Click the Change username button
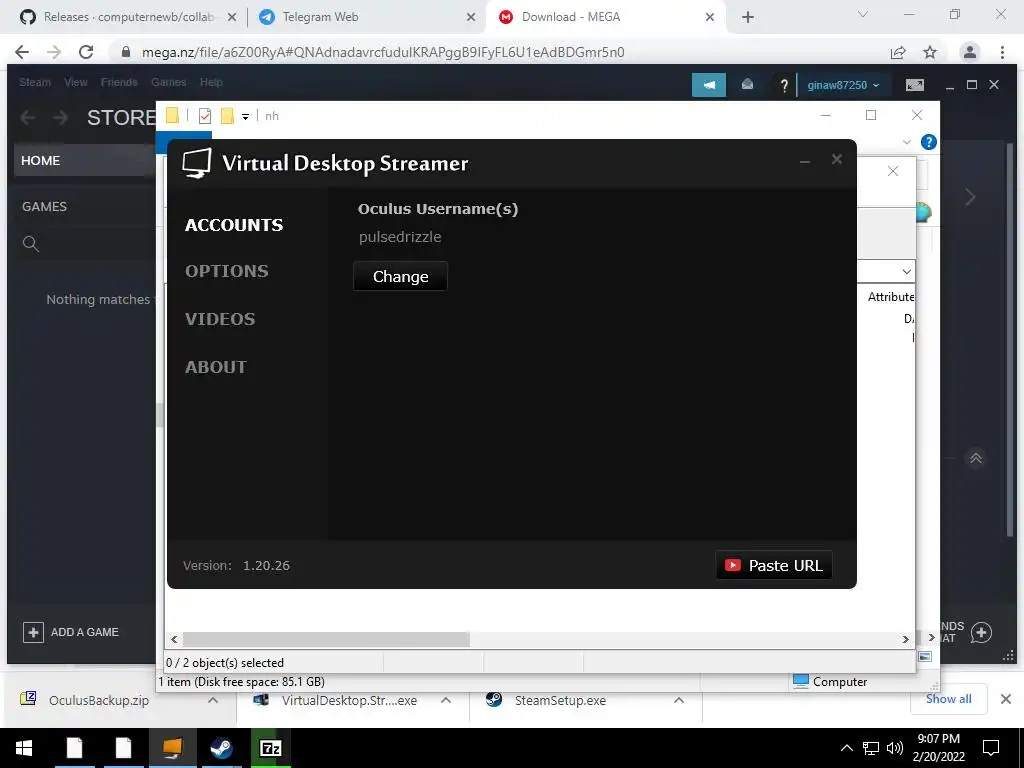Viewport: 1024px width, 768px height. point(400,276)
